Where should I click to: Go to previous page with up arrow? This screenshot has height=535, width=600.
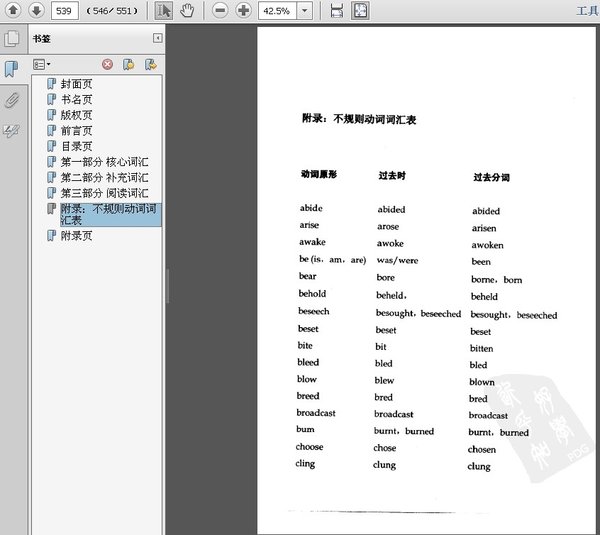pyautogui.click(x=13, y=11)
